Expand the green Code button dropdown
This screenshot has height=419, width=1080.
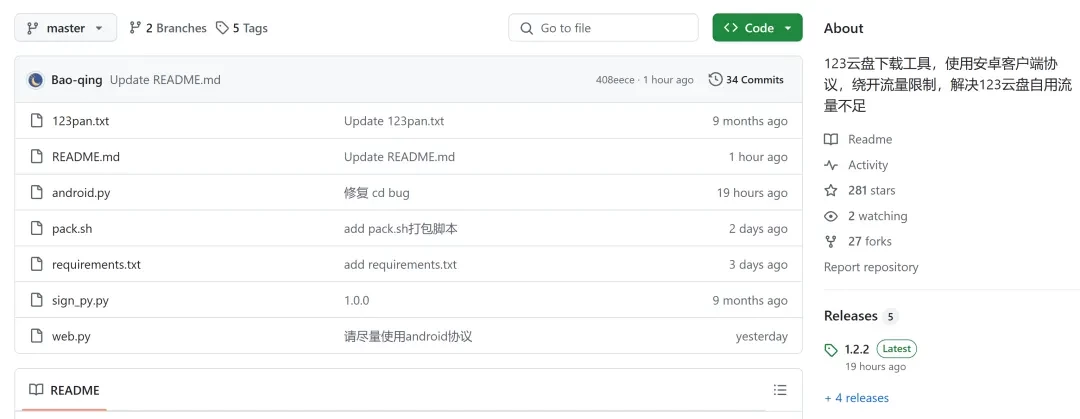point(757,28)
